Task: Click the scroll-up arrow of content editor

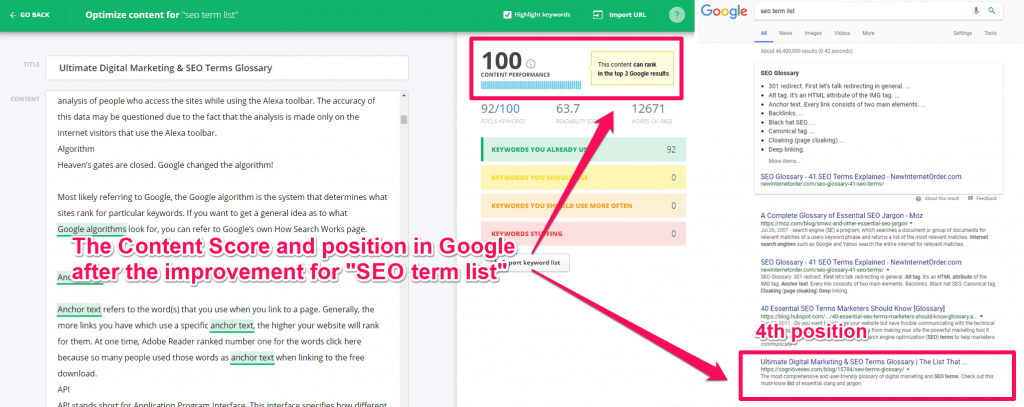Action: coord(404,96)
